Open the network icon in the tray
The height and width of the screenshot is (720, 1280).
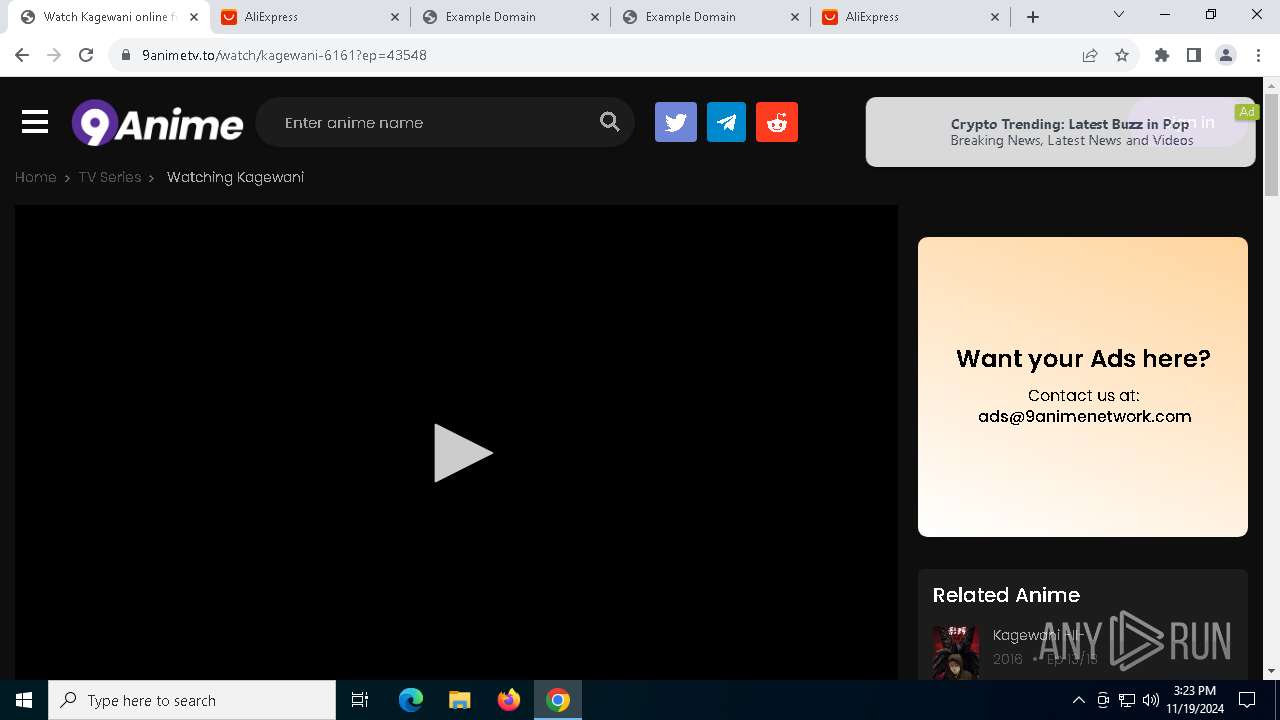click(1127, 700)
